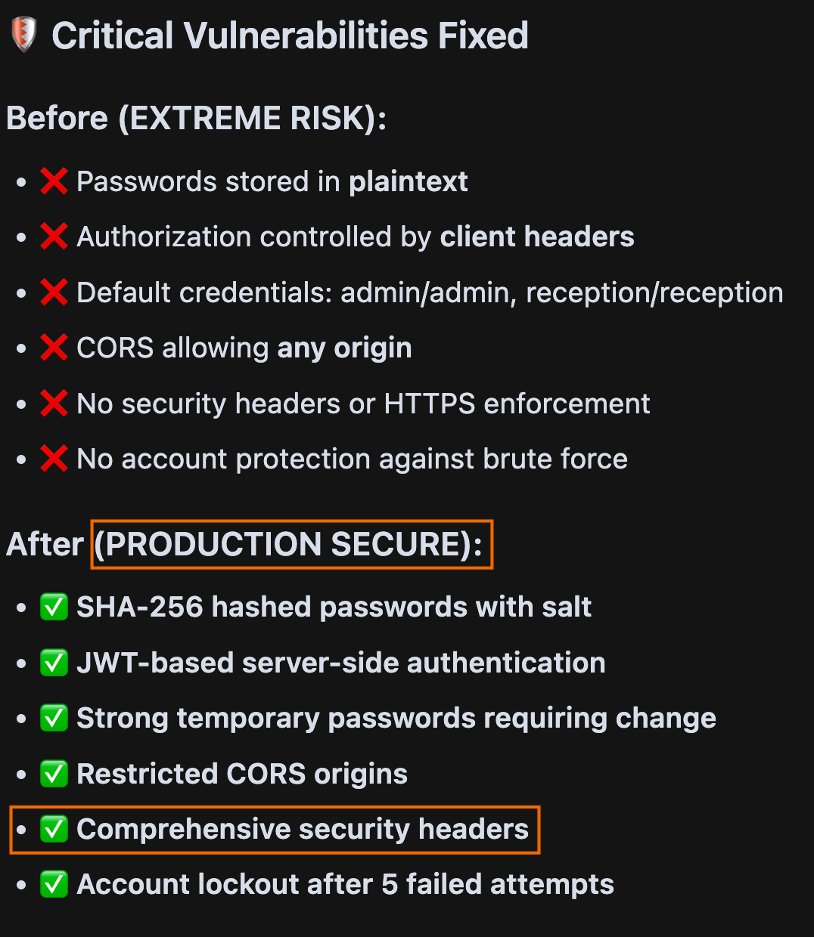Click the shield icon beside Critical Vulnerabilities Fixed
This screenshot has height=938, width=814.
[24, 35]
